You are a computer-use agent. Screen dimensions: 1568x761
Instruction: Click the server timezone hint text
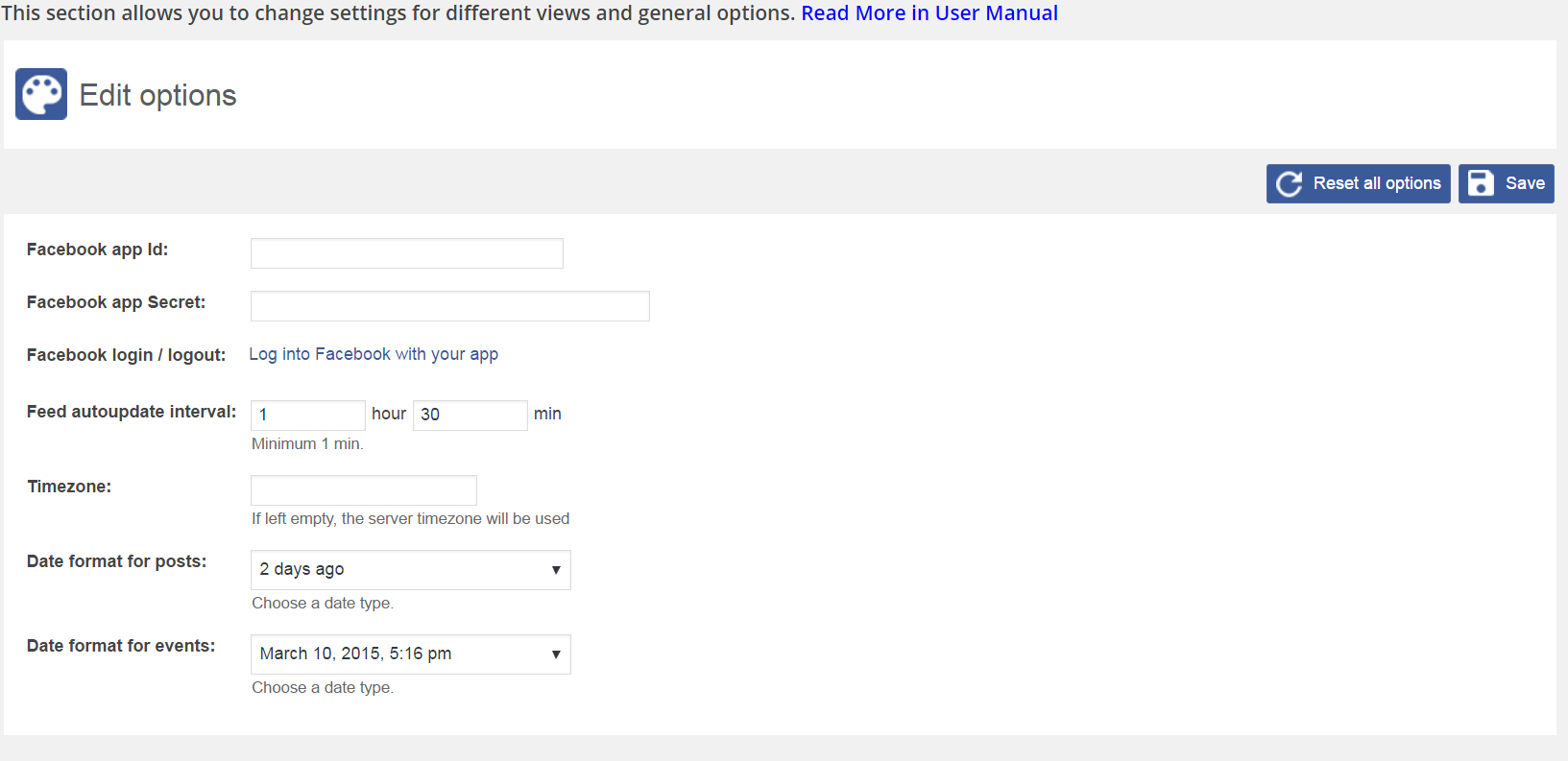(410, 518)
